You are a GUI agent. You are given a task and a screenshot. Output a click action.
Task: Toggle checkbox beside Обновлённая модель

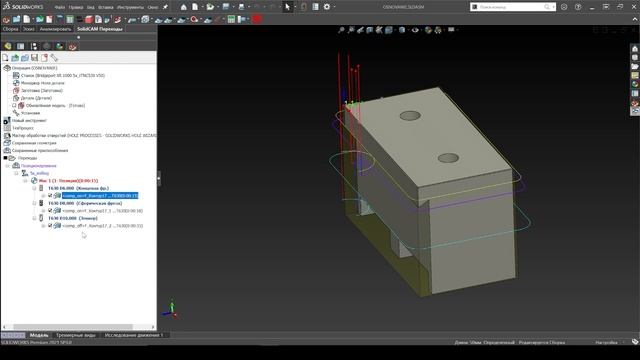click(14, 106)
